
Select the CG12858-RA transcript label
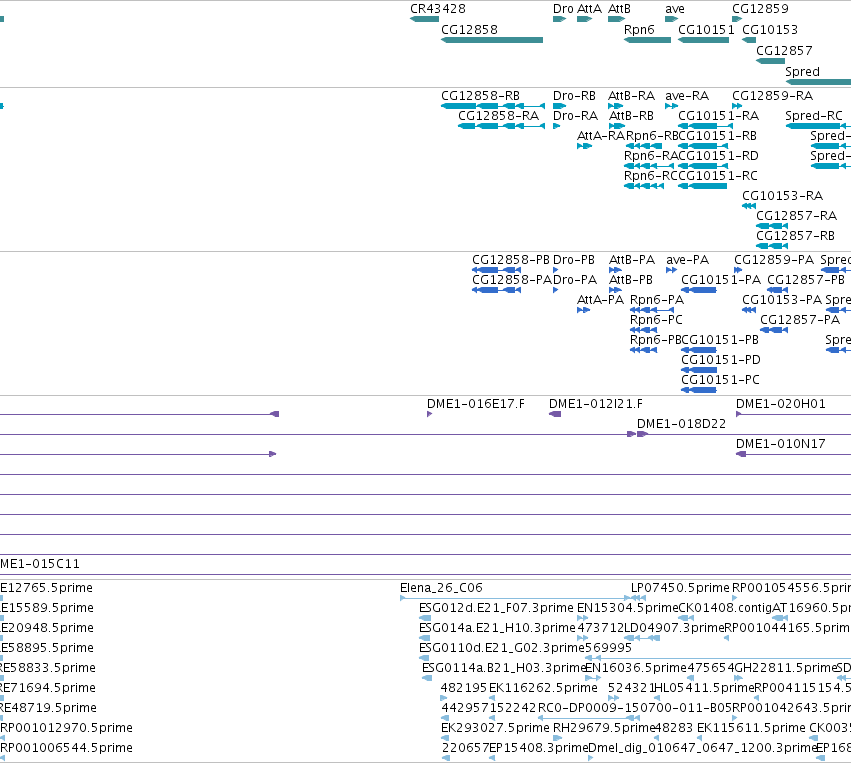tap(498, 116)
